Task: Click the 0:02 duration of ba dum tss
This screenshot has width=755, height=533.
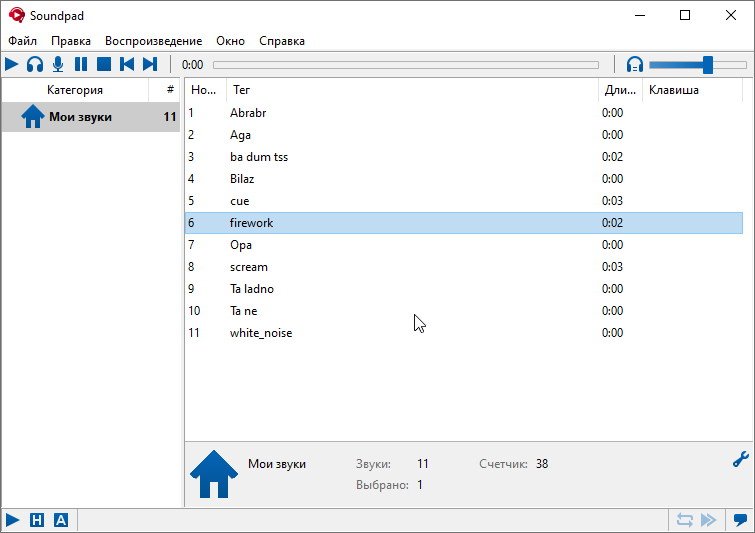Action: pyautogui.click(x=612, y=157)
